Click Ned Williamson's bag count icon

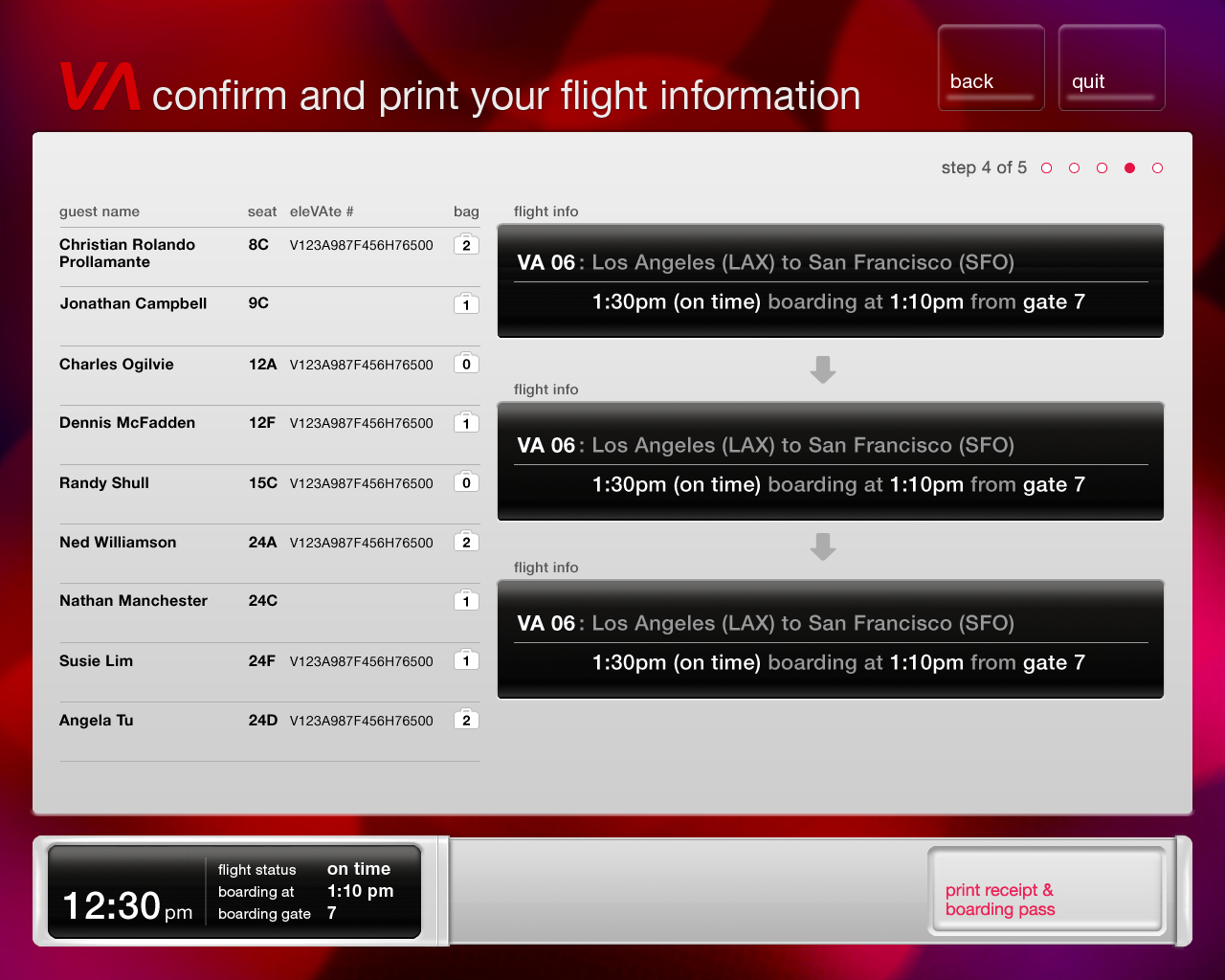click(466, 541)
